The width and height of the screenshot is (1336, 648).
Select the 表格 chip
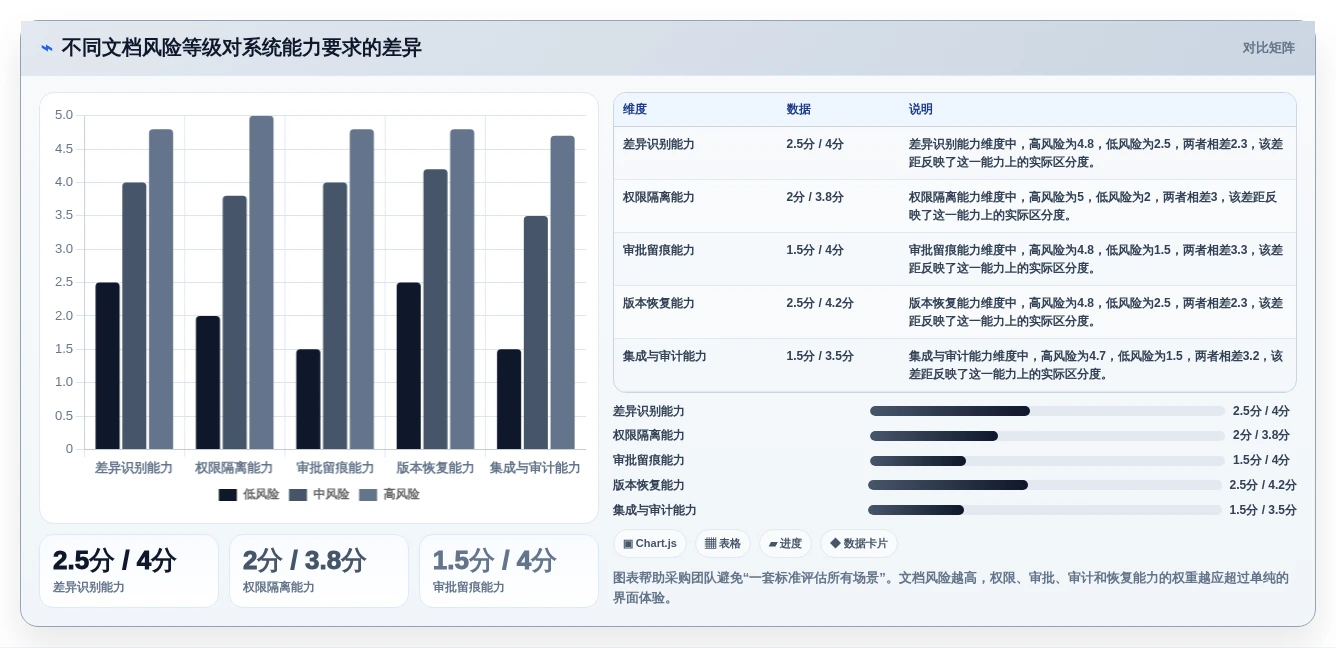pos(723,544)
